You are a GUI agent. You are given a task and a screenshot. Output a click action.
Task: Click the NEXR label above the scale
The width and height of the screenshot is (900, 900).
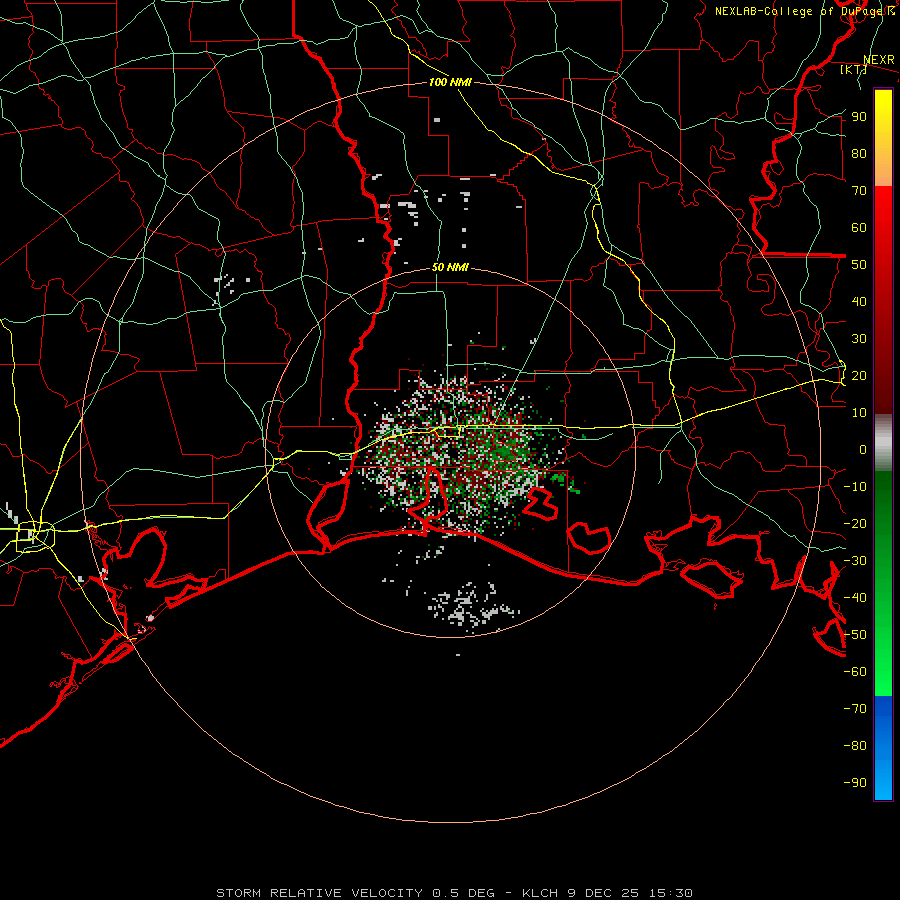[879, 60]
